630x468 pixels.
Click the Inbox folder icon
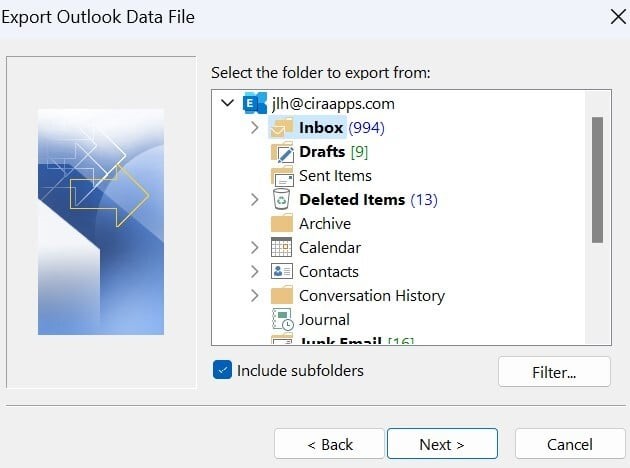coord(282,127)
